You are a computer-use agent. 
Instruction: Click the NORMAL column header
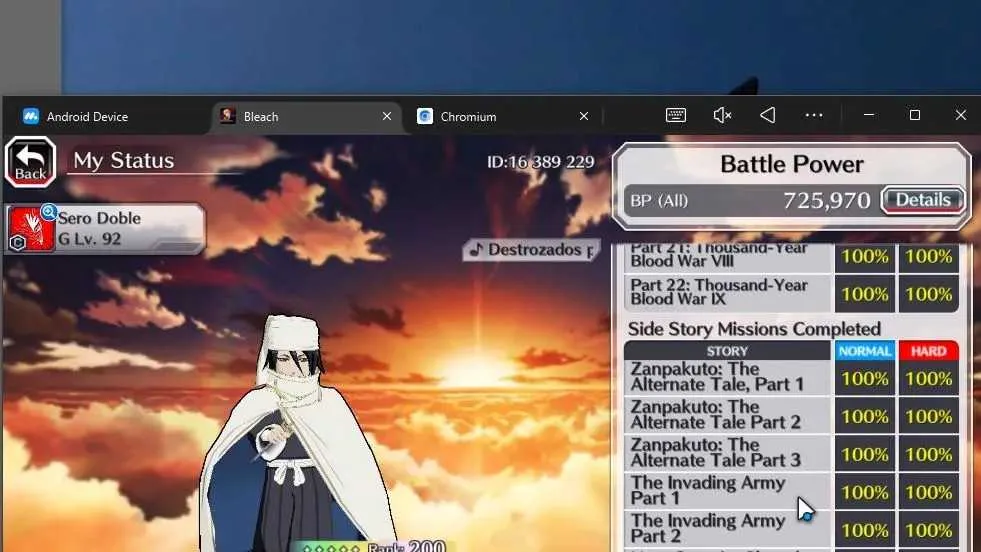point(865,351)
